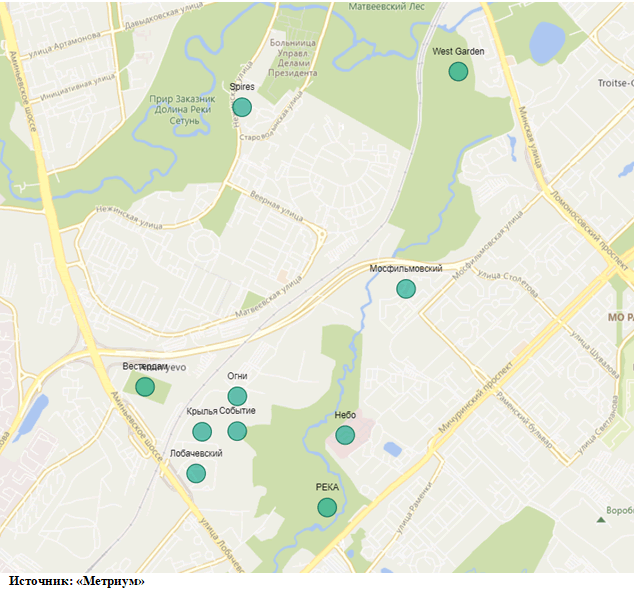Click the Староволынская улица label
The height and width of the screenshot is (593, 642).
(272, 116)
